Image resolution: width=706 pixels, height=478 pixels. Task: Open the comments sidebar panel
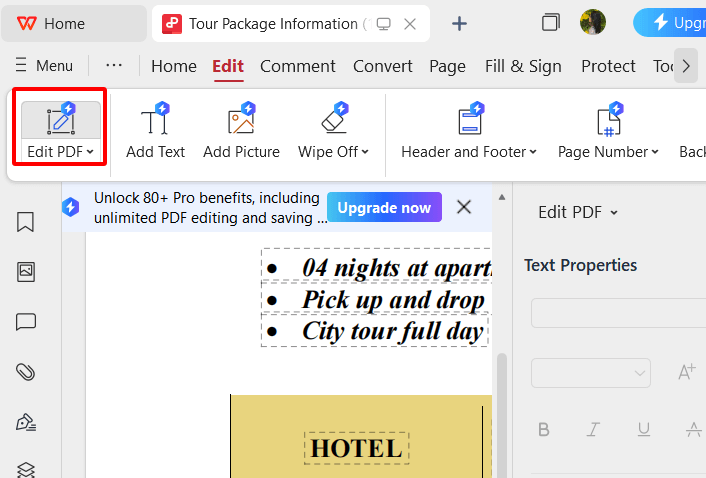click(26, 322)
